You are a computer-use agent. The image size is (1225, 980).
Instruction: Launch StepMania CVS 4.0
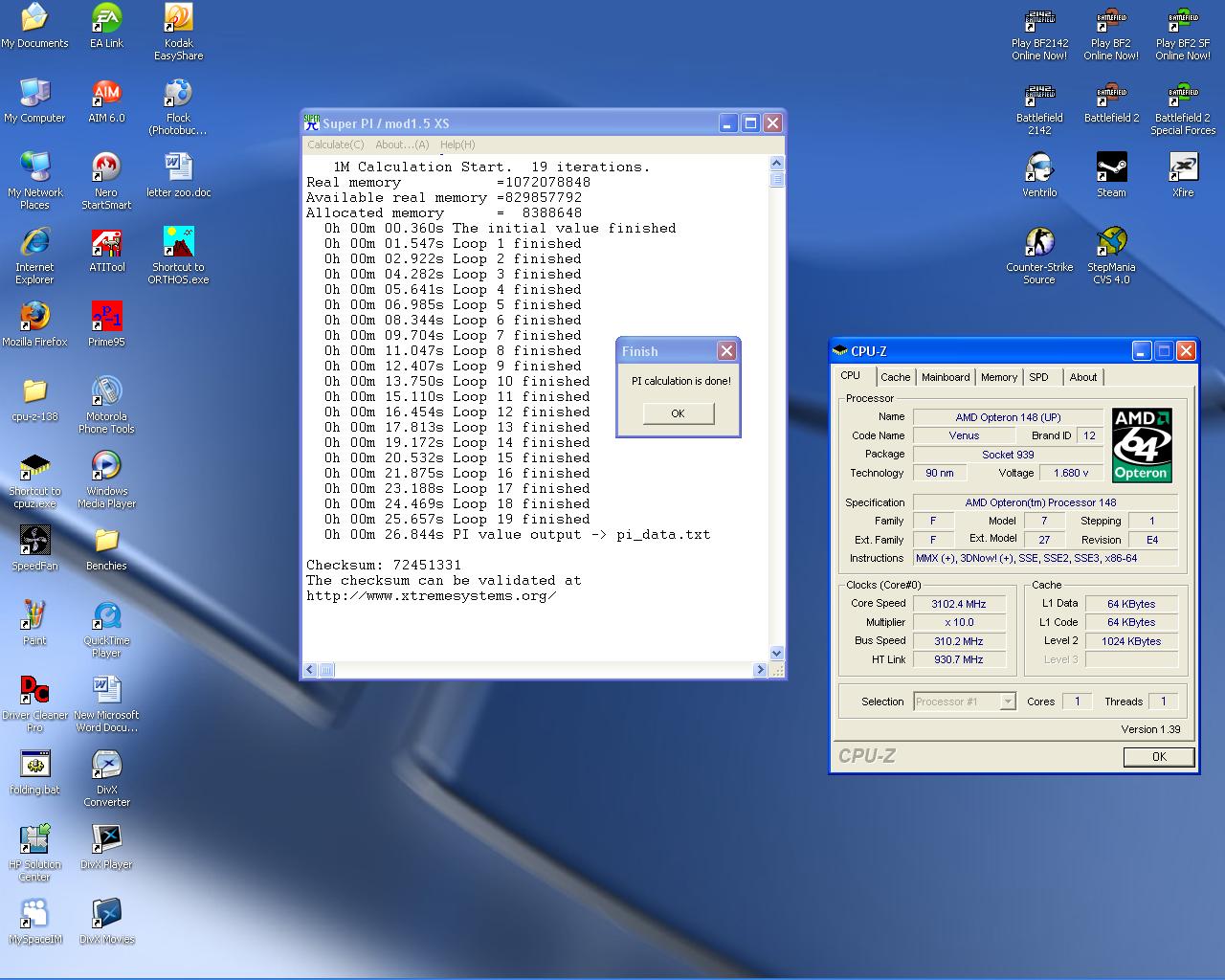(1111, 256)
